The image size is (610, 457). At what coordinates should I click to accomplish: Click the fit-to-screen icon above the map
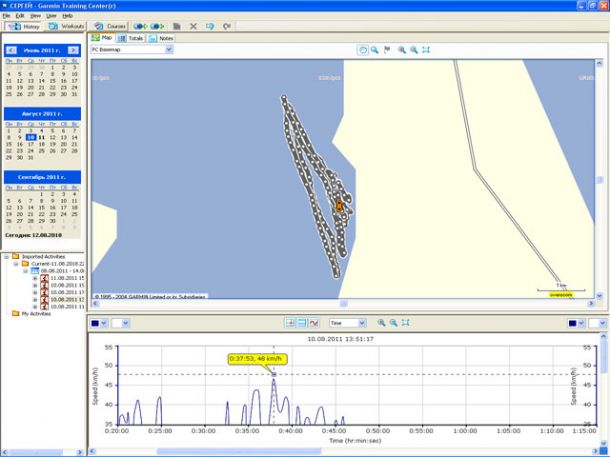[426, 49]
